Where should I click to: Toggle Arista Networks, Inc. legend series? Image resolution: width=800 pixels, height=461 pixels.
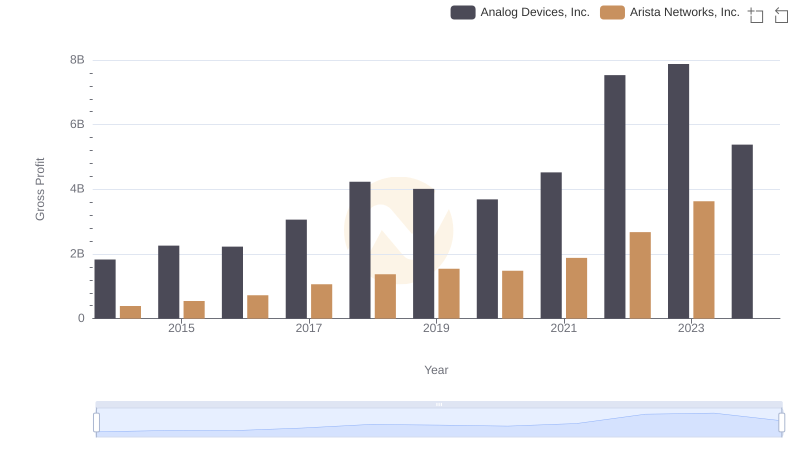[669, 12]
